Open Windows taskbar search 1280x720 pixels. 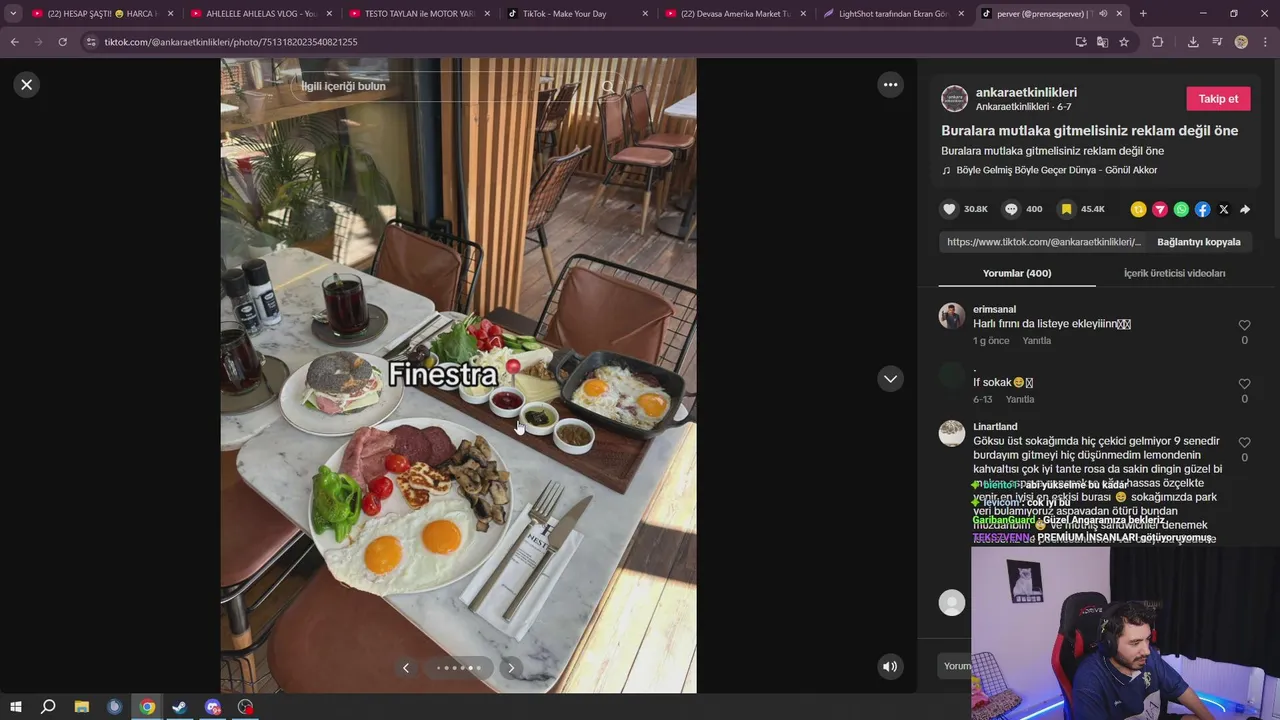(x=48, y=707)
